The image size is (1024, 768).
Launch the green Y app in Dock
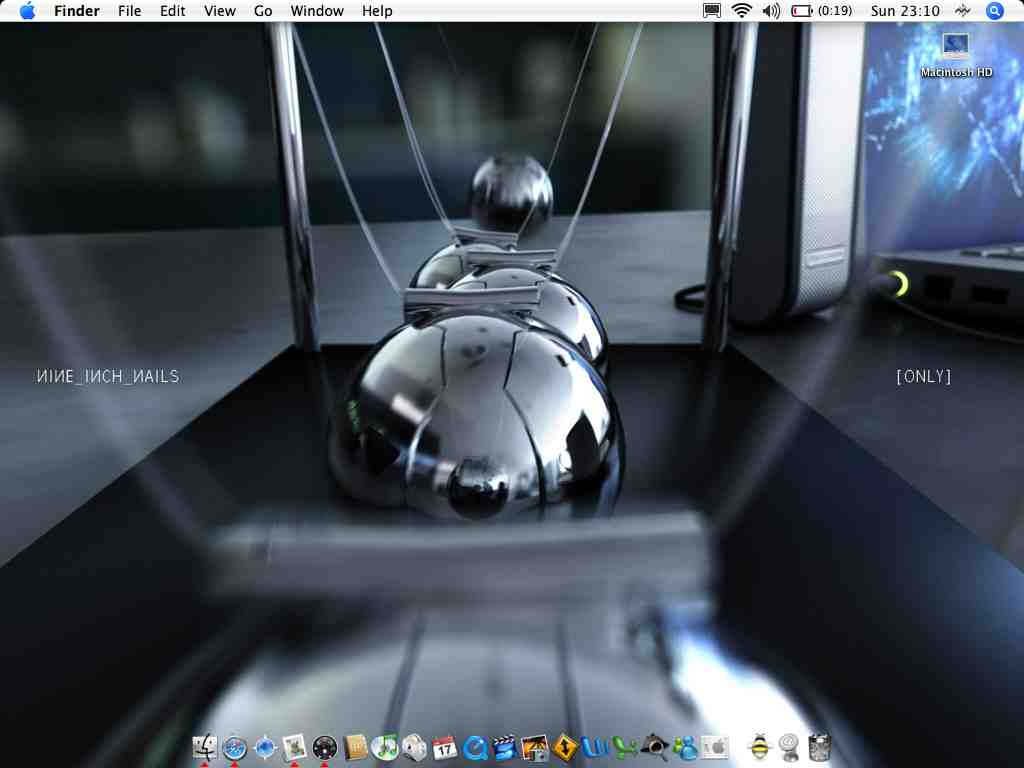pyautogui.click(x=625, y=746)
